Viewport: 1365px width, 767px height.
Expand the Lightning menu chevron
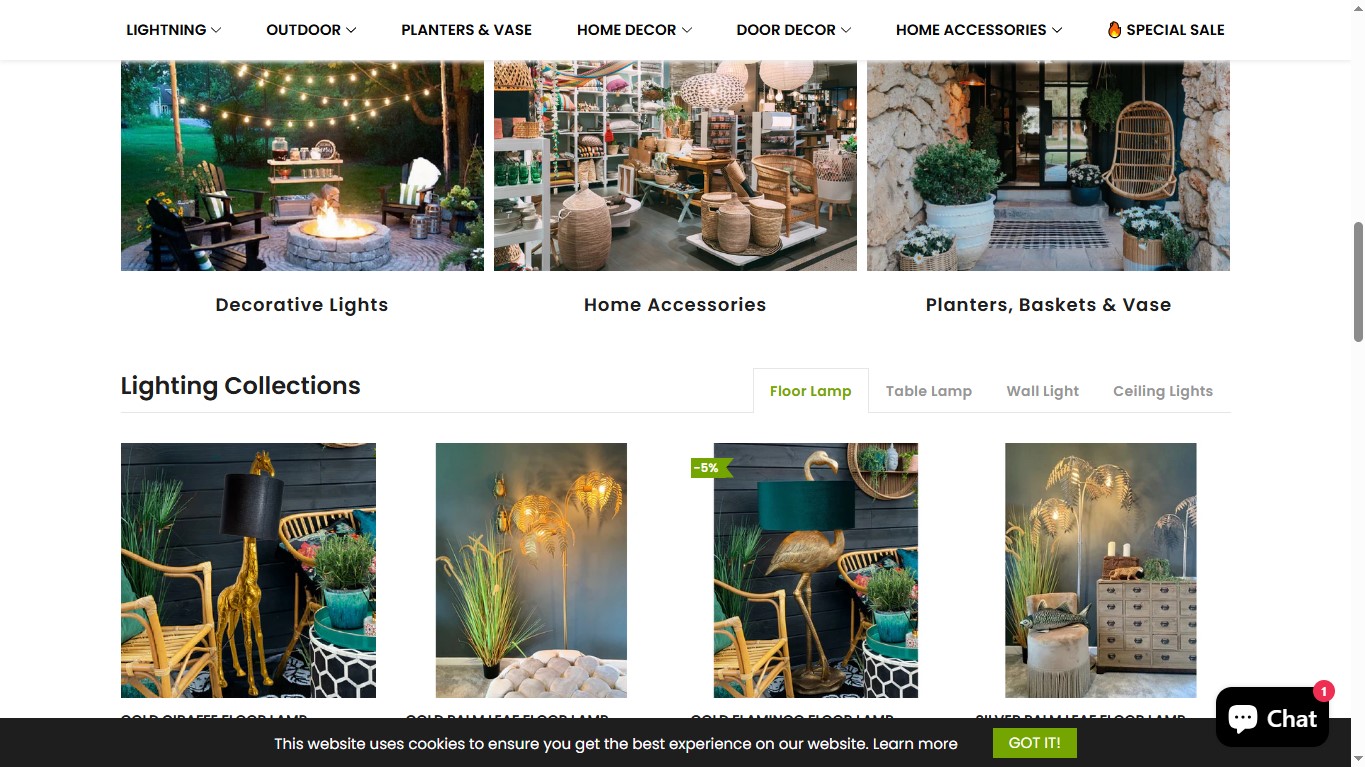(x=216, y=30)
